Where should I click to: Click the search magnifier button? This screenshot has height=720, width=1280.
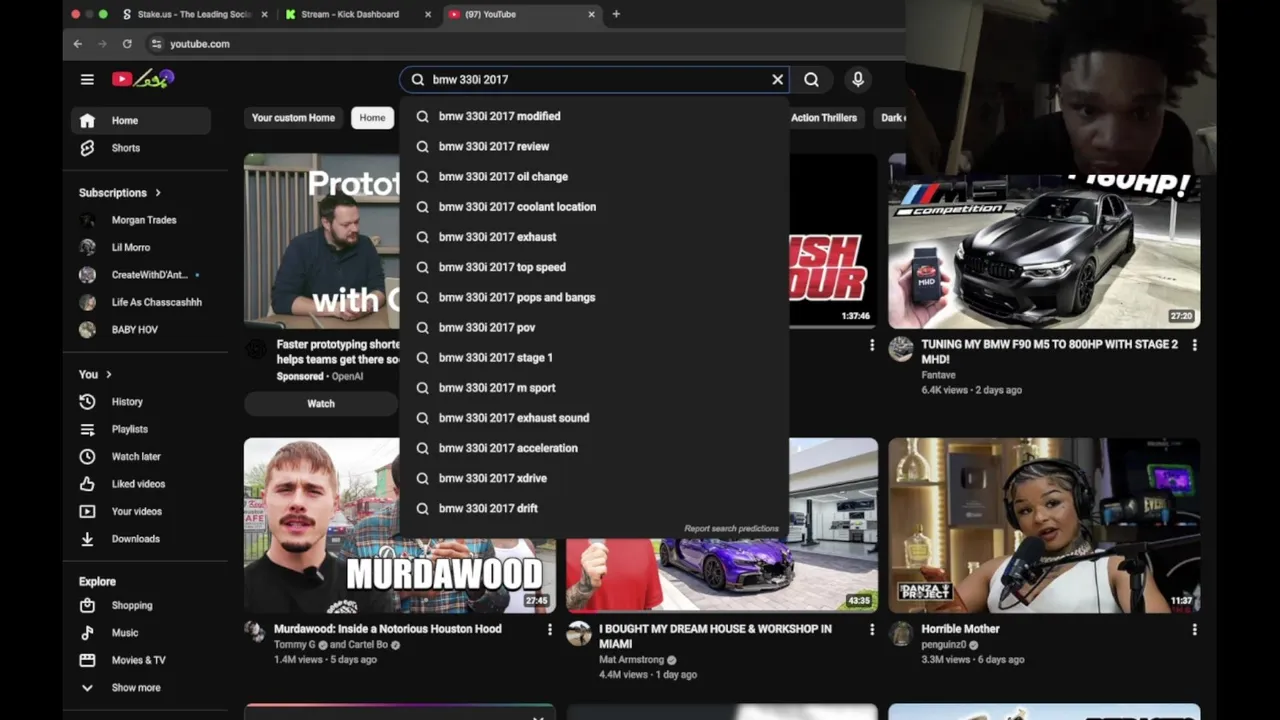click(812, 79)
